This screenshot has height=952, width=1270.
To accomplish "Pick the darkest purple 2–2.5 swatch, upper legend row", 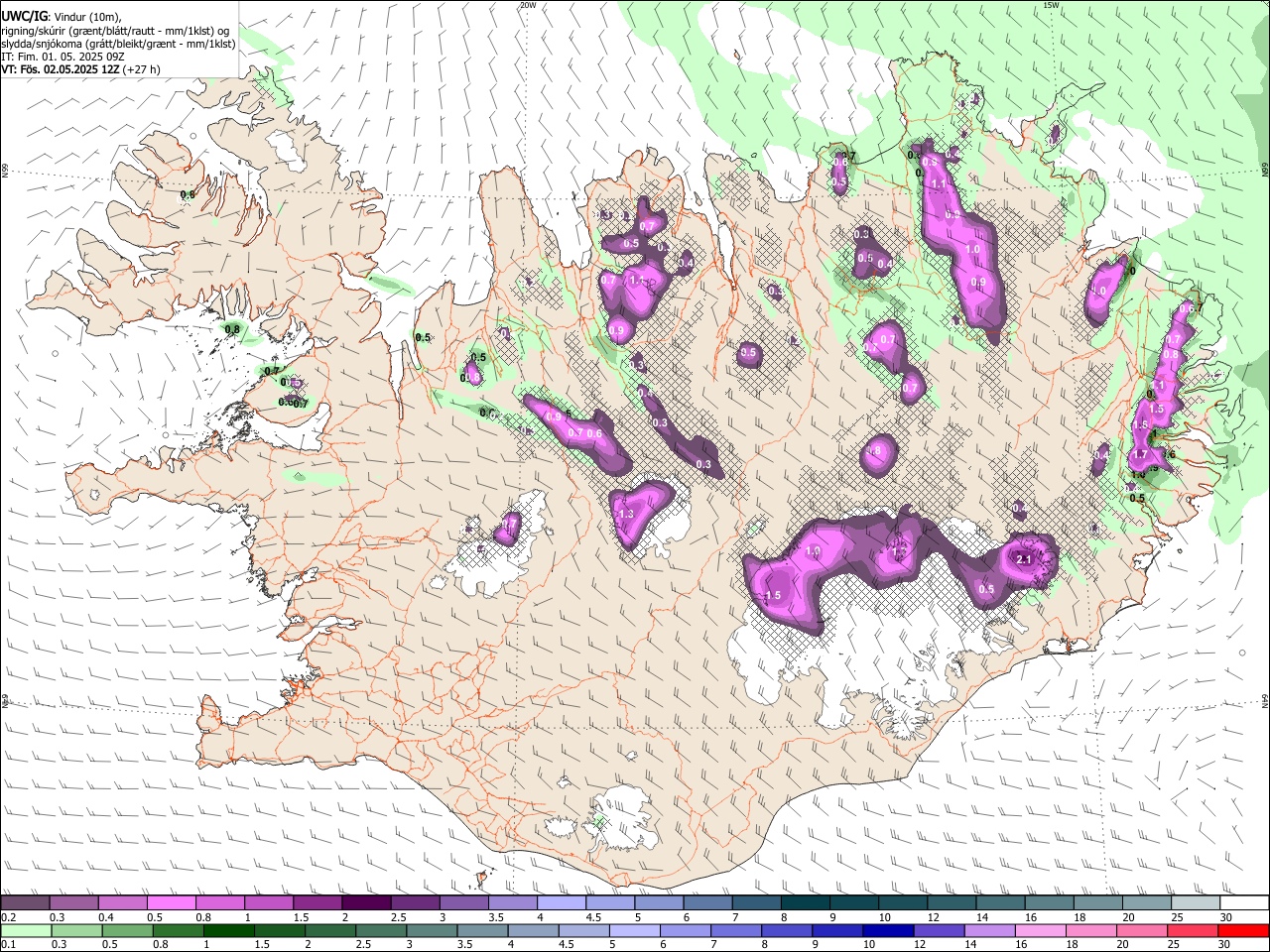I will [x=366, y=903].
